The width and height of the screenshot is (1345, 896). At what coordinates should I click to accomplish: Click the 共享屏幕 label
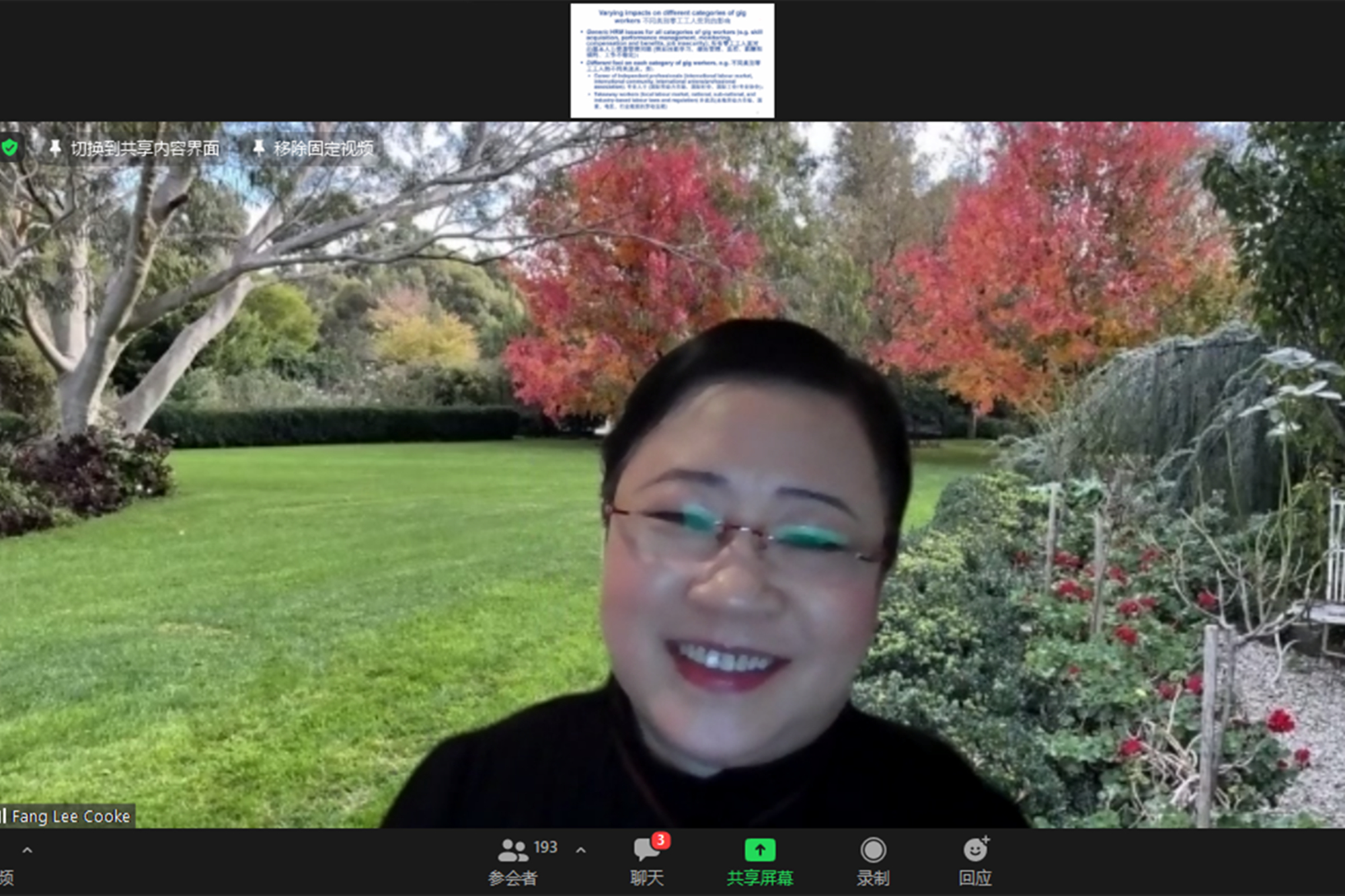tap(760, 878)
